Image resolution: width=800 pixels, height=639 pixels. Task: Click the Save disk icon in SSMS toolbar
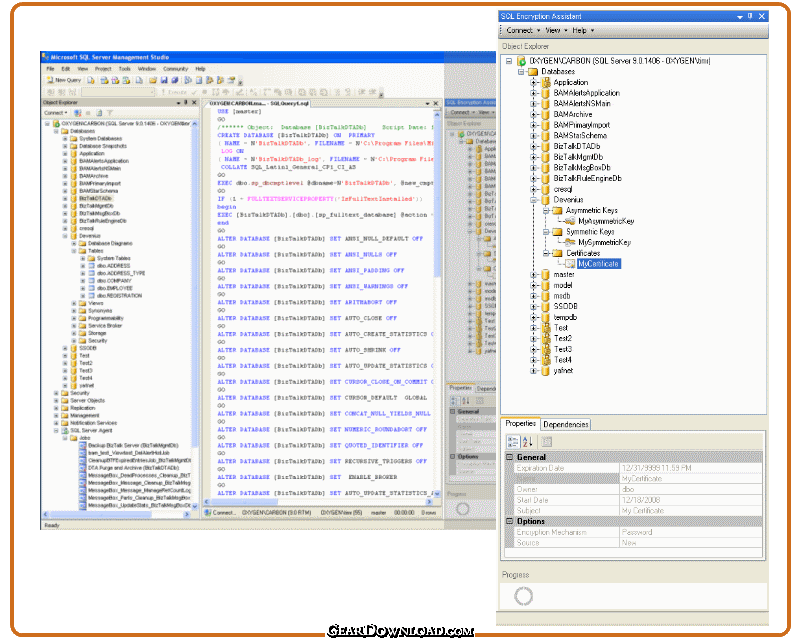pos(164,80)
